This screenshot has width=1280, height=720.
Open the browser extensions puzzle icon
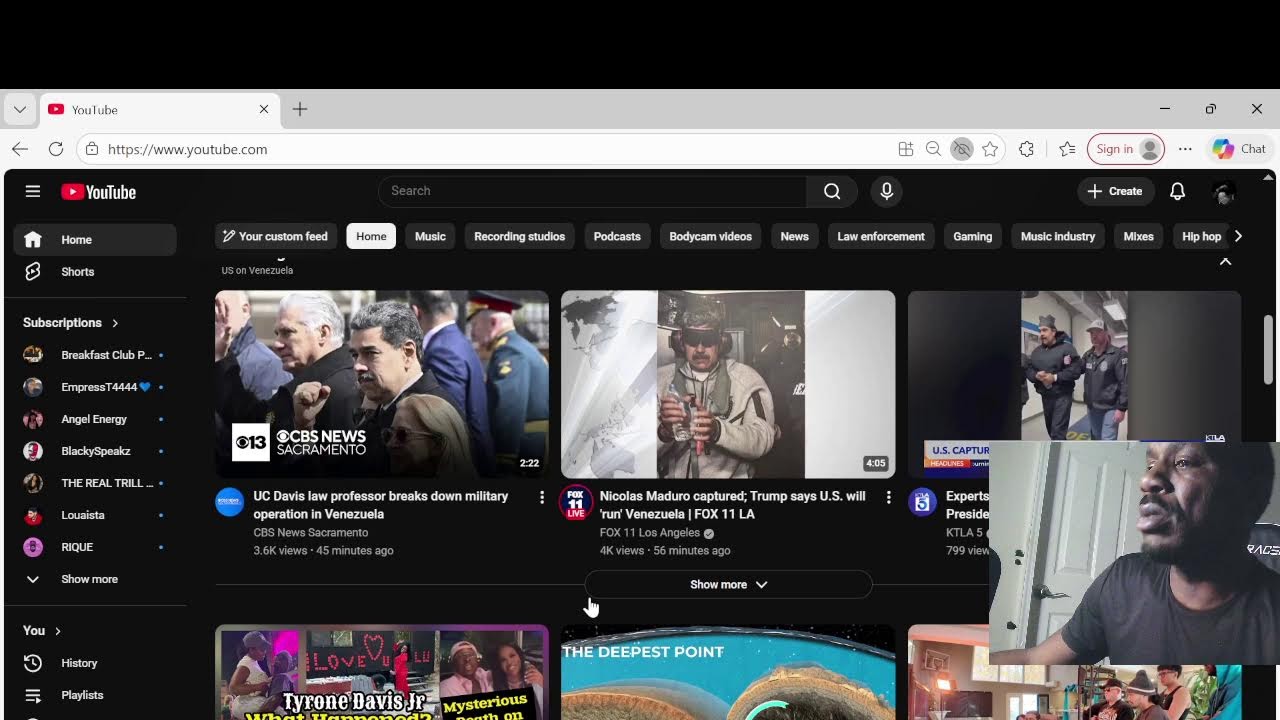click(1026, 149)
